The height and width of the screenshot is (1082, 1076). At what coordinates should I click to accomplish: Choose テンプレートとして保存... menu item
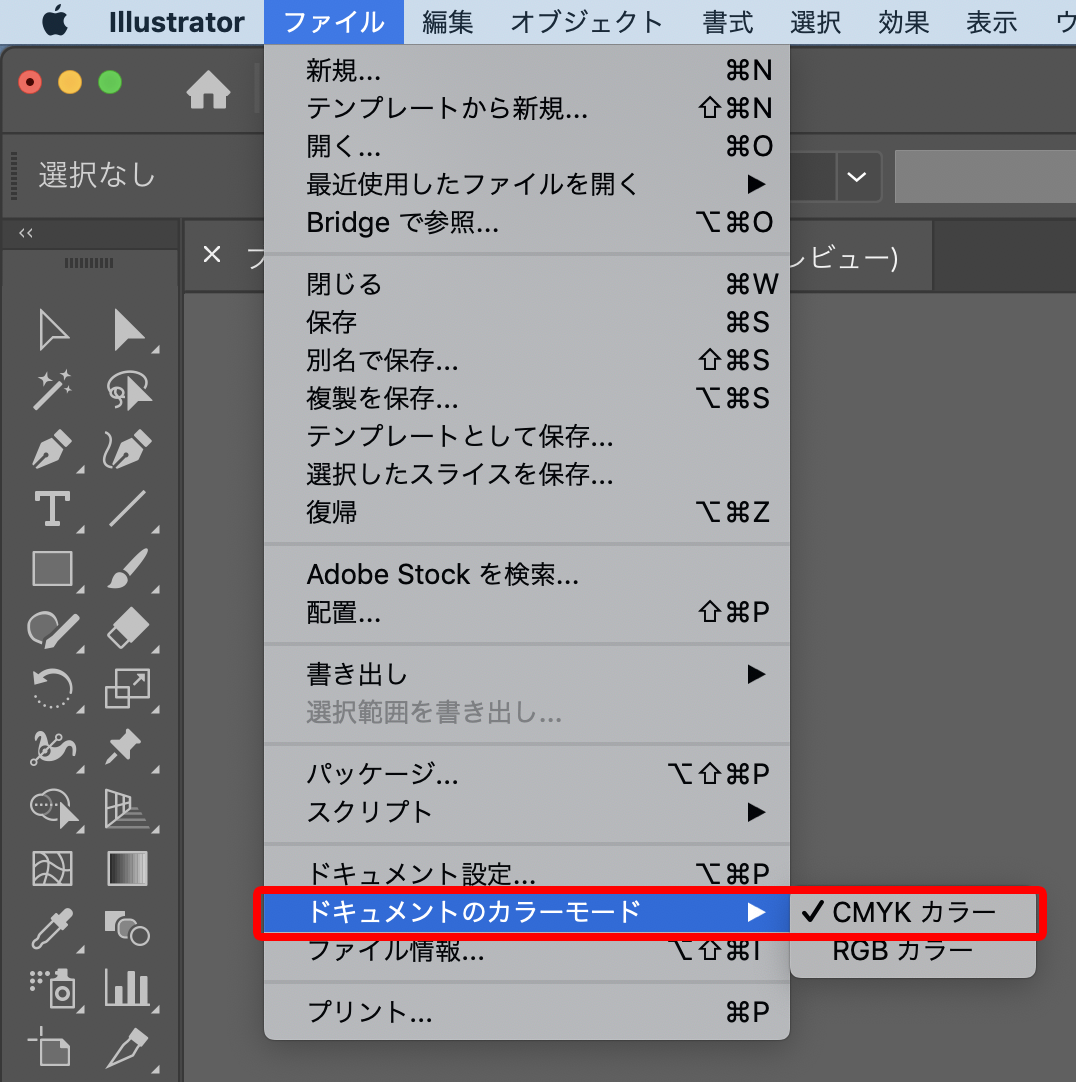pyautogui.click(x=527, y=436)
